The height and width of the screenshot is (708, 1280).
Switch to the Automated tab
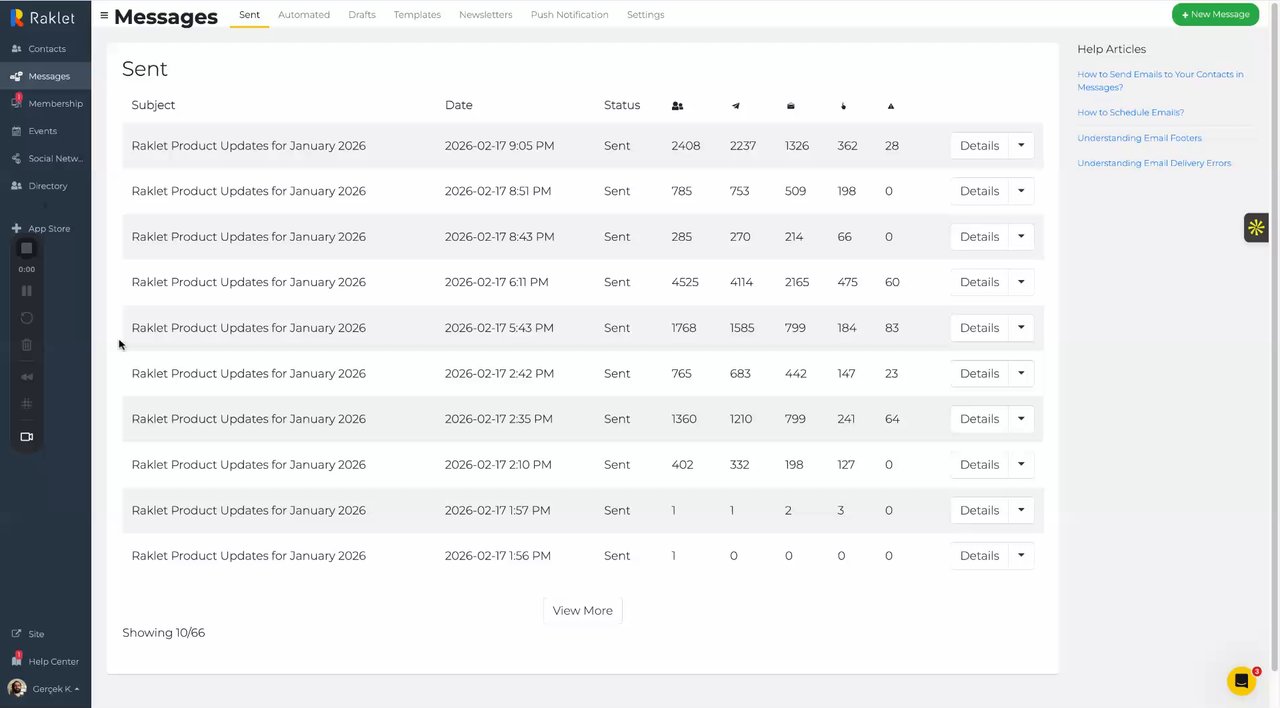click(304, 15)
